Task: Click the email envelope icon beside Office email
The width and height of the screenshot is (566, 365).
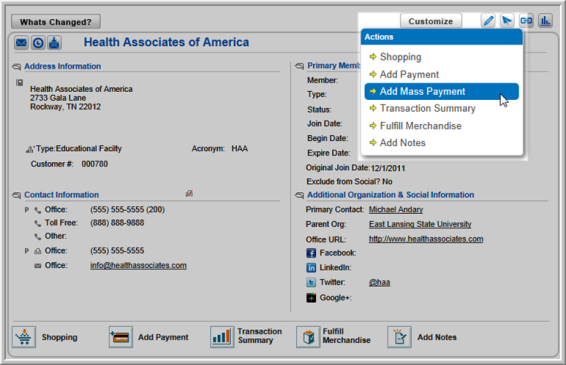Action: [x=38, y=266]
